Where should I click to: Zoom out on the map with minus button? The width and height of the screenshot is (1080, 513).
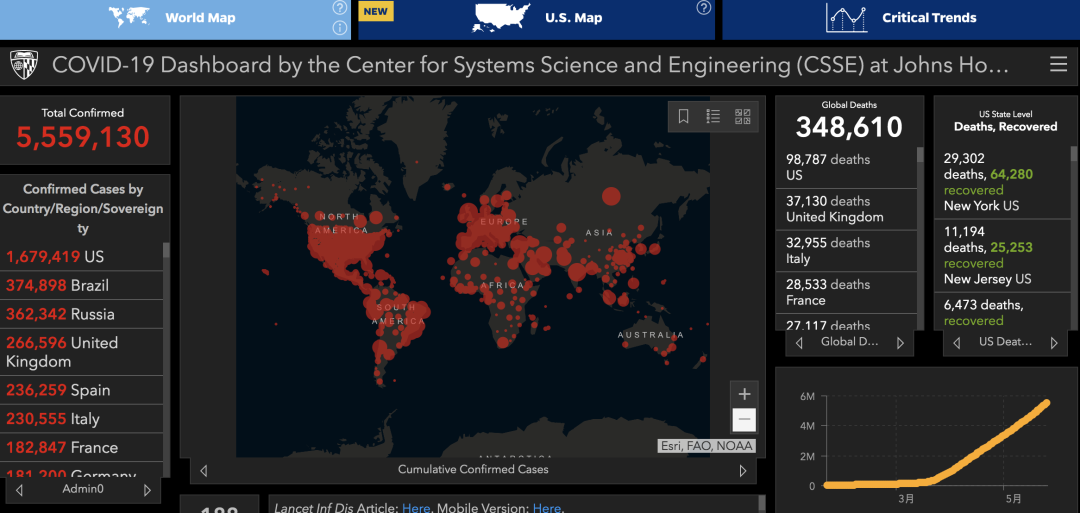[x=744, y=419]
